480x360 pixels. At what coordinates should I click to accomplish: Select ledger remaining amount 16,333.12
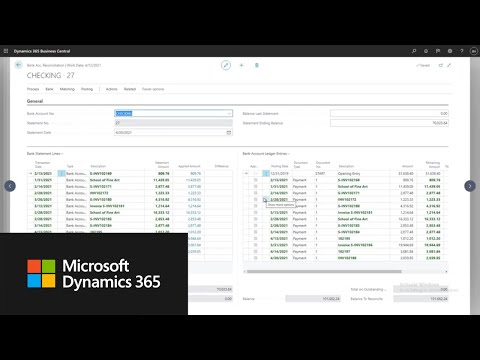coord(432,219)
